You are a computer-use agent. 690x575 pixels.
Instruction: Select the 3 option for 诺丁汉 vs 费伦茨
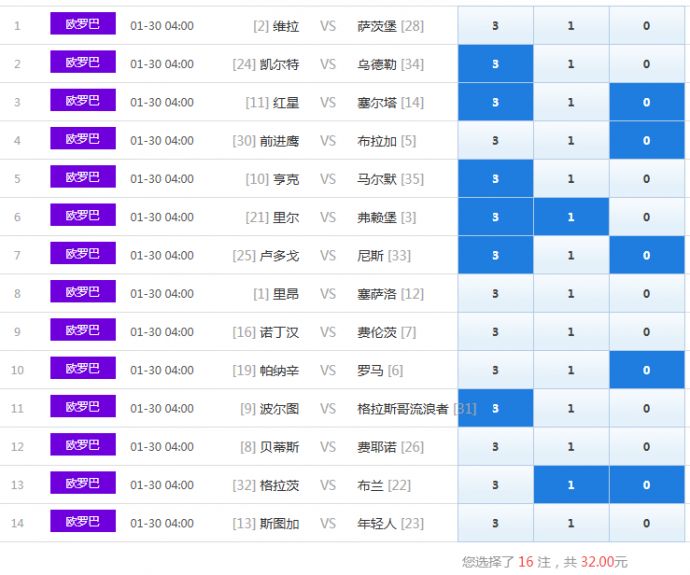(495, 332)
